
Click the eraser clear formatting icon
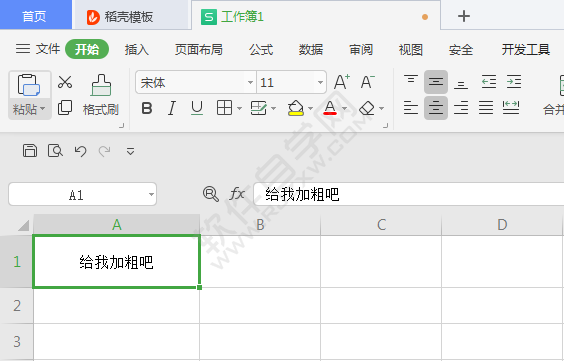pyautogui.click(x=367, y=108)
